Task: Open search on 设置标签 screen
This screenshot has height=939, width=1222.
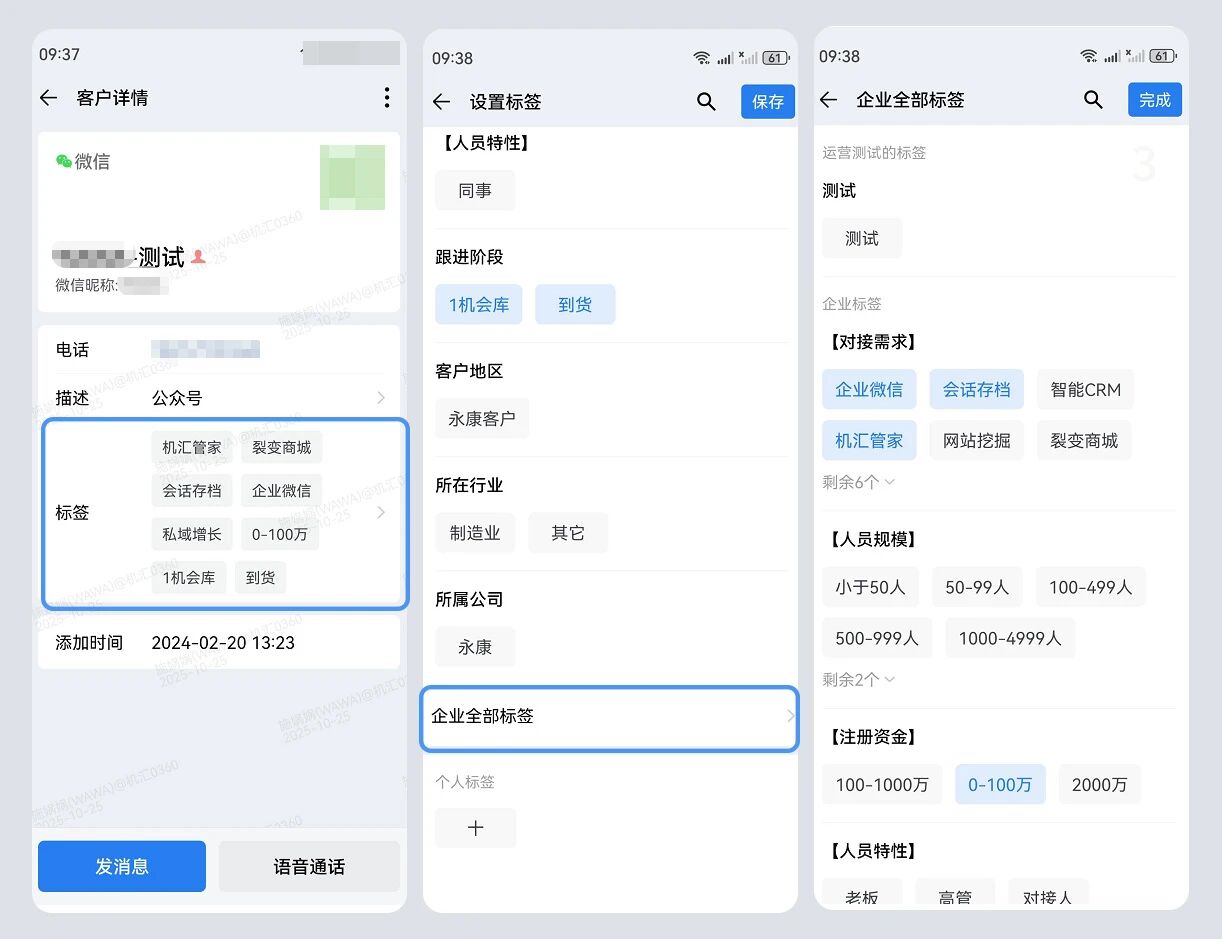Action: click(706, 102)
